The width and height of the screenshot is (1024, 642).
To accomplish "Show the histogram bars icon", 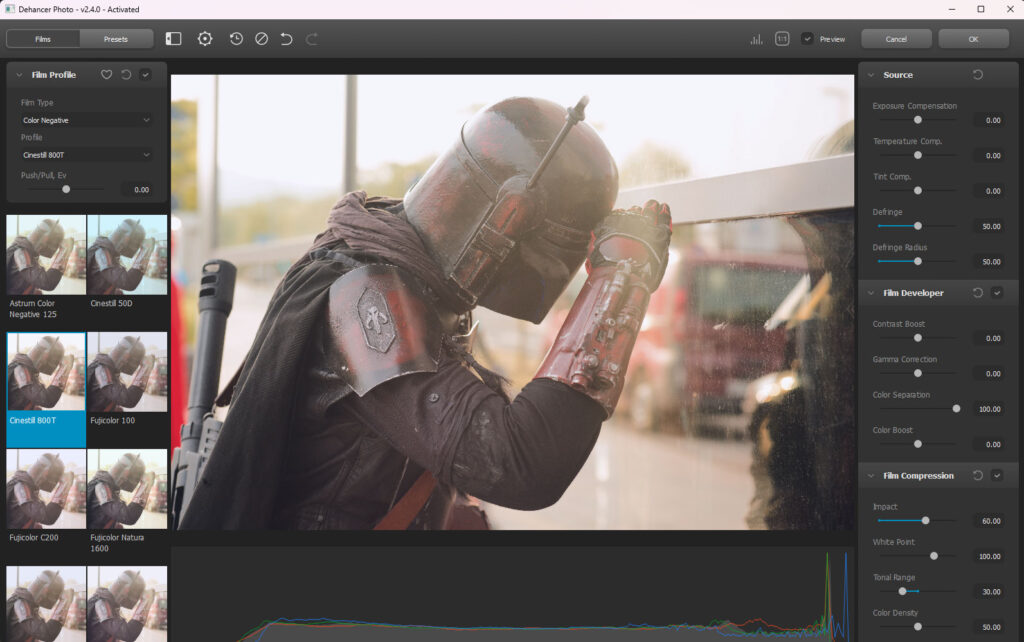I will tap(756, 39).
